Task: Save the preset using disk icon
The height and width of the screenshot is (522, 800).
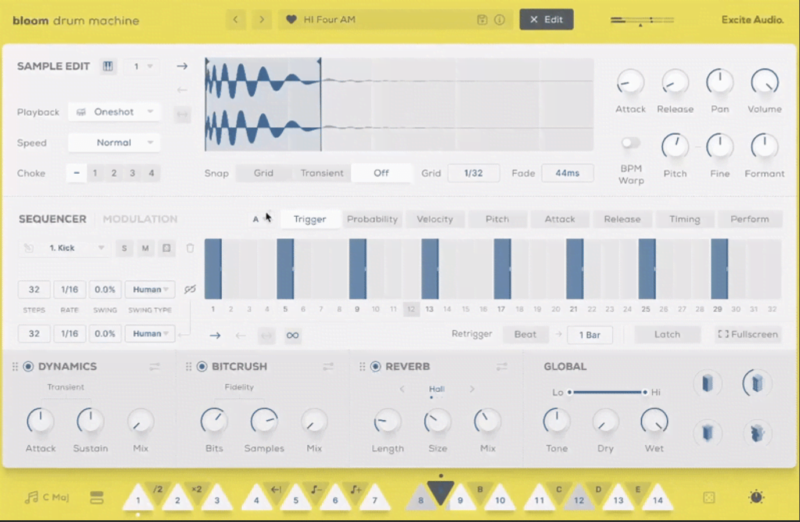Action: (482, 20)
